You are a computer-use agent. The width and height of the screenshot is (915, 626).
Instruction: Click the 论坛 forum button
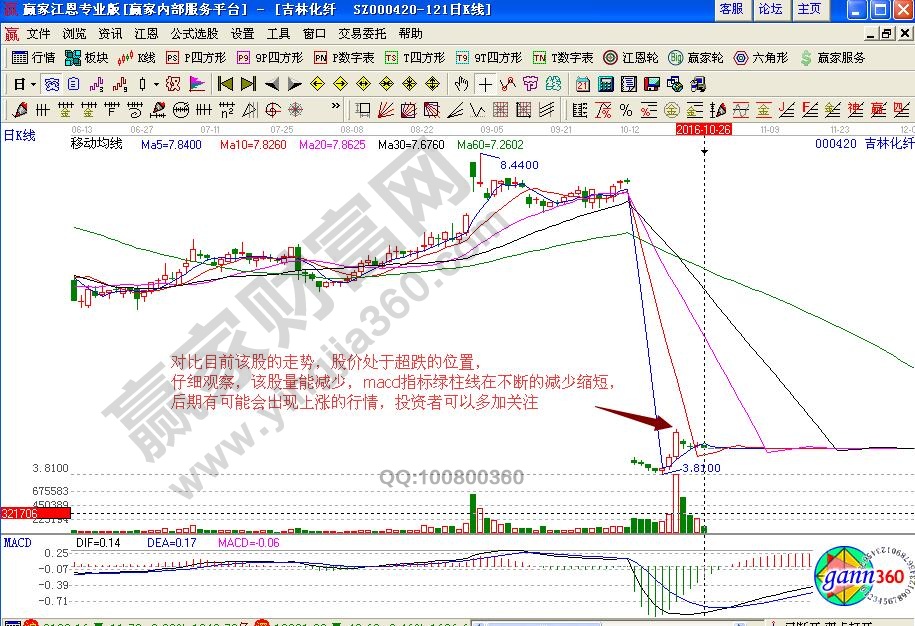770,9
